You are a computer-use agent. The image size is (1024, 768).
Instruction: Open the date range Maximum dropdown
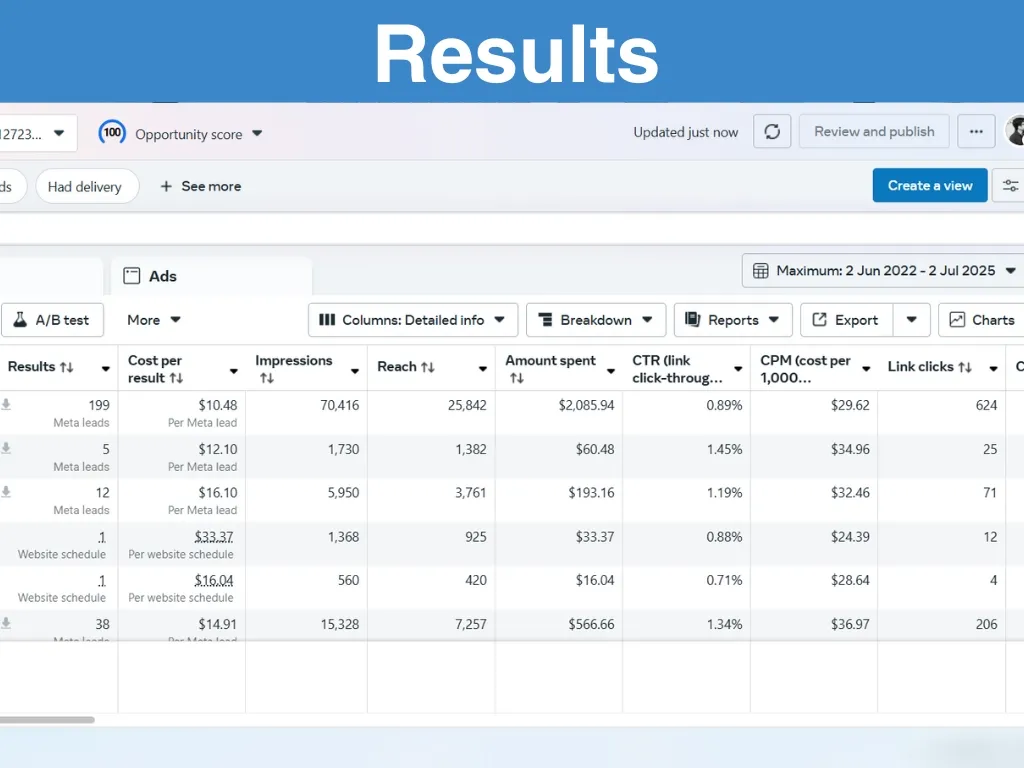884,270
